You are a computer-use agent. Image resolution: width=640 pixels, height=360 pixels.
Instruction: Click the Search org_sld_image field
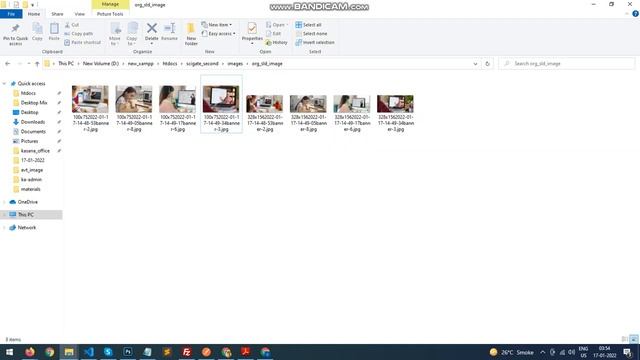(567, 64)
